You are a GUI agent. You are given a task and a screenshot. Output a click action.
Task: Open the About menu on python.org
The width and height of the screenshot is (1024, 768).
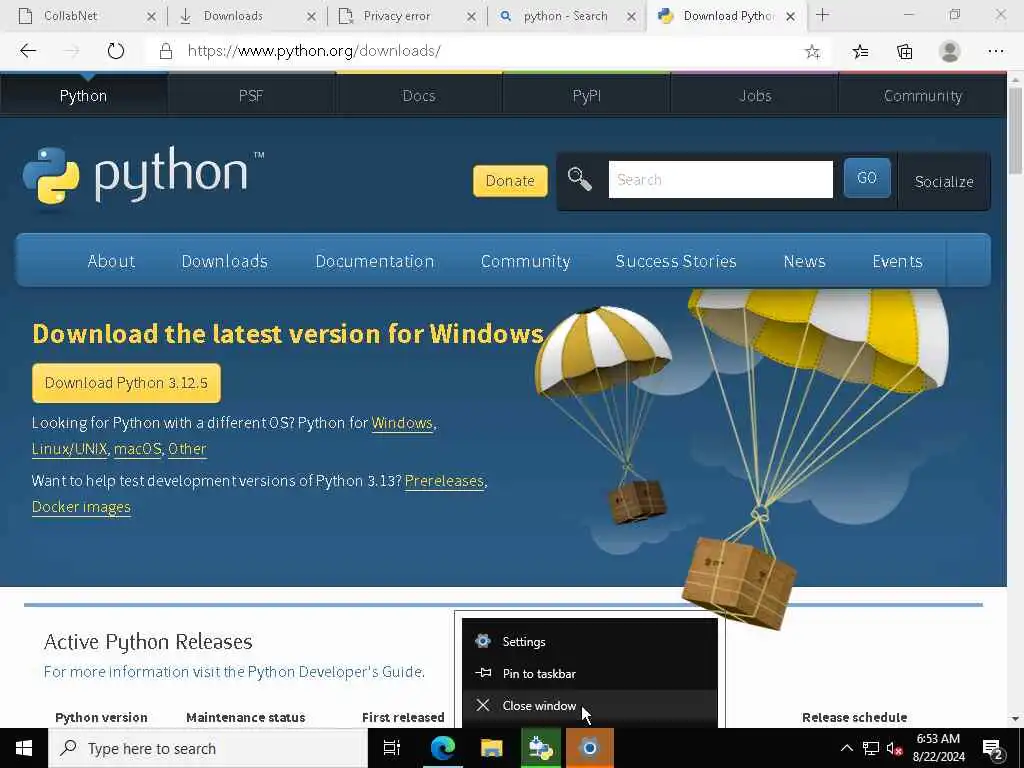coord(111,261)
